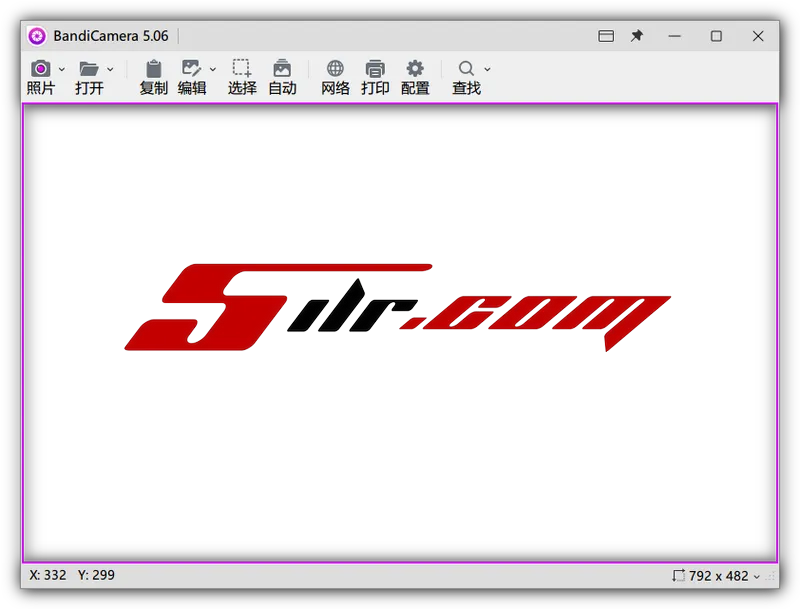Click the BandiCamera logo in title bar
The image size is (800, 609).
click(37, 36)
